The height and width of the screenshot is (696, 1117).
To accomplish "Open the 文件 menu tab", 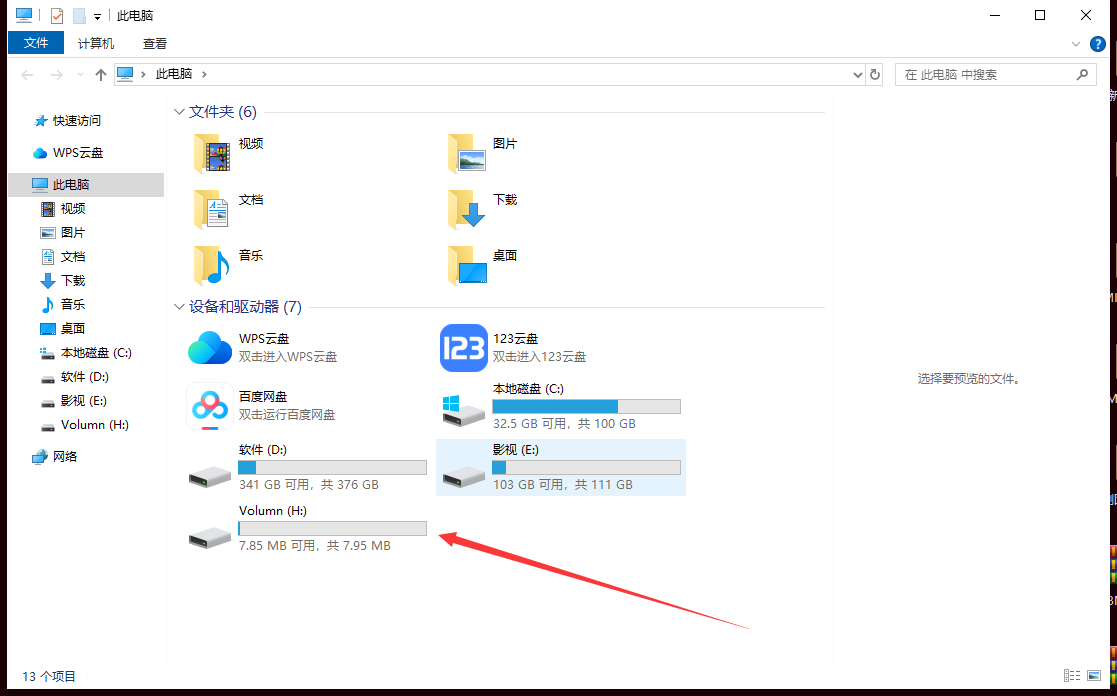I will coord(36,43).
